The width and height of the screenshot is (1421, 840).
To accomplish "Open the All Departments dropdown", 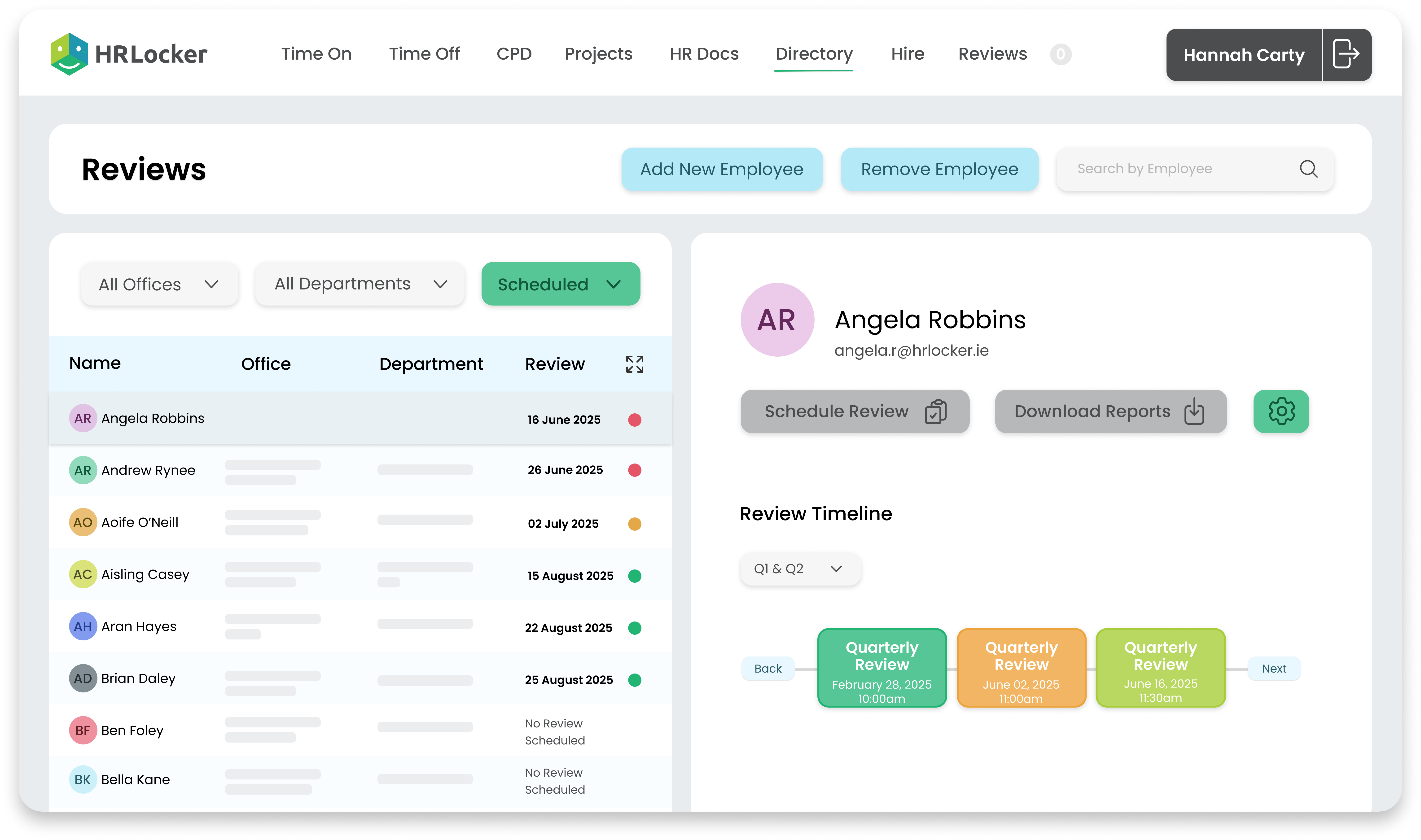I will pyautogui.click(x=360, y=284).
